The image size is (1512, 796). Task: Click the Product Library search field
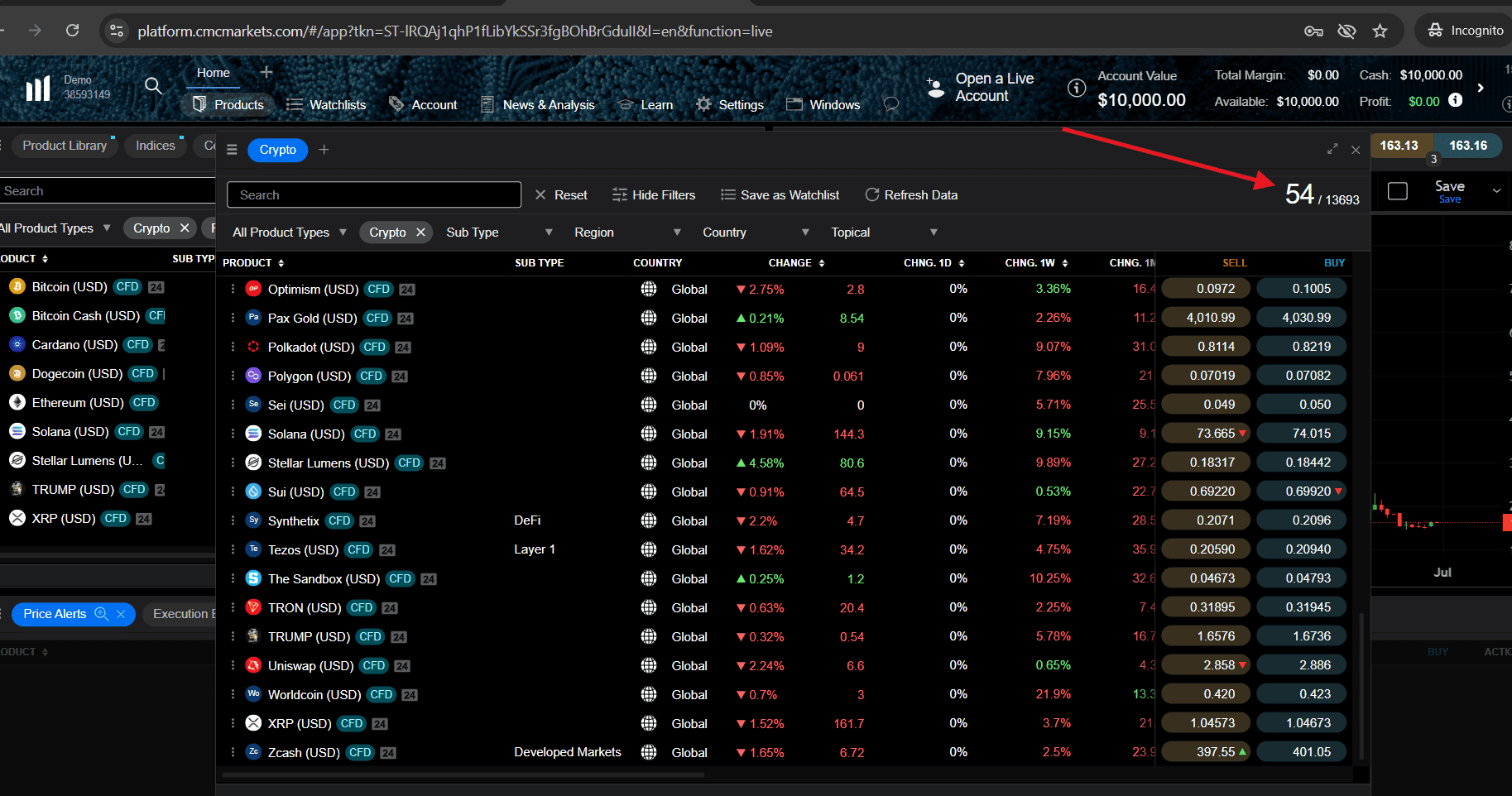pyautogui.click(x=108, y=191)
